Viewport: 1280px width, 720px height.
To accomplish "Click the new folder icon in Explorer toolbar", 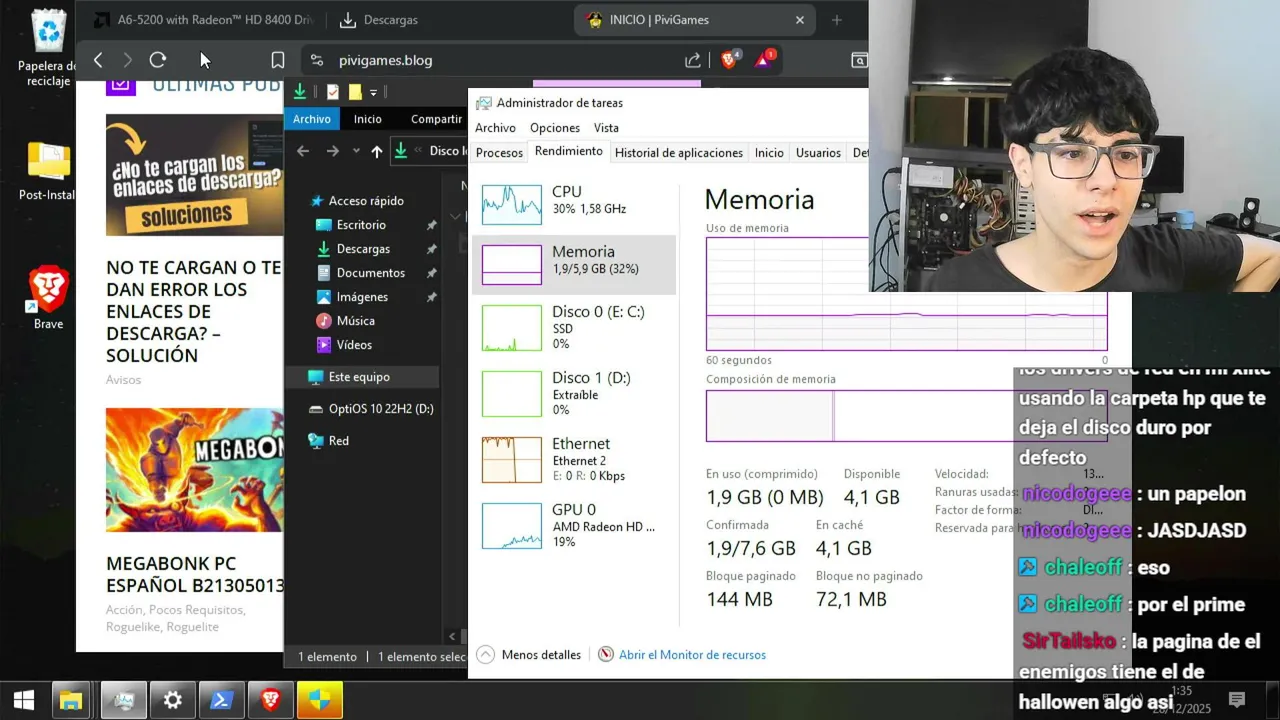I will tap(355, 92).
